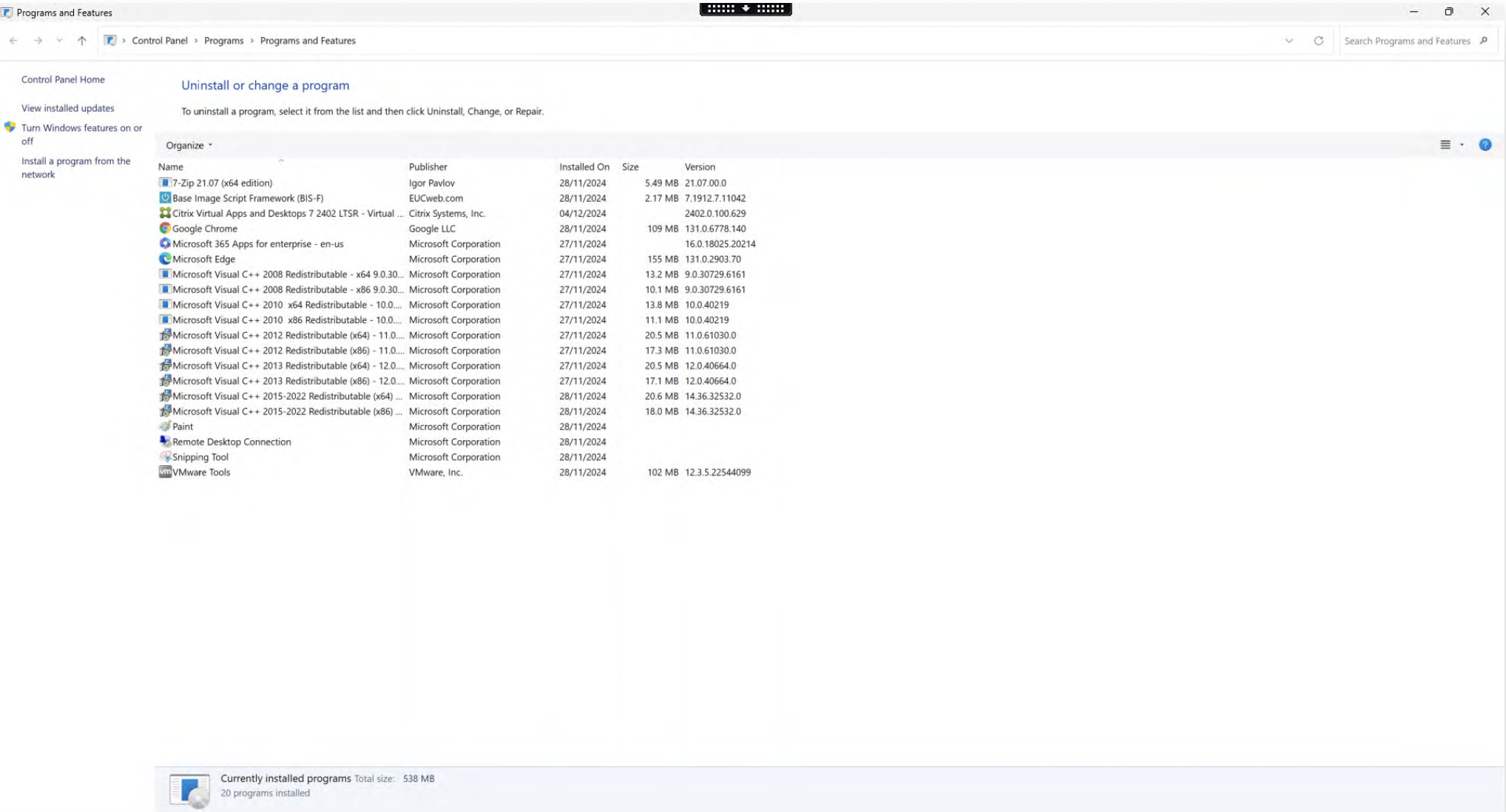Image resolution: width=1506 pixels, height=812 pixels.
Task: Refresh the Programs and Features list
Action: [1318, 41]
